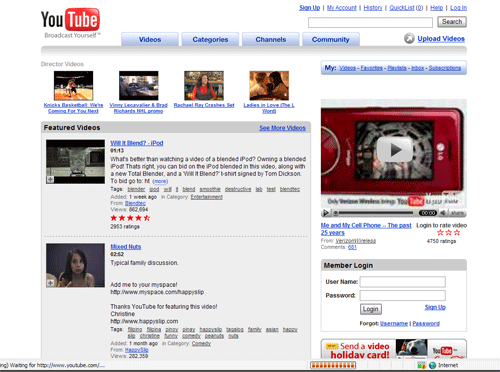The image size is (500, 372).
Task: Open the Categories tab
Action: (210, 39)
